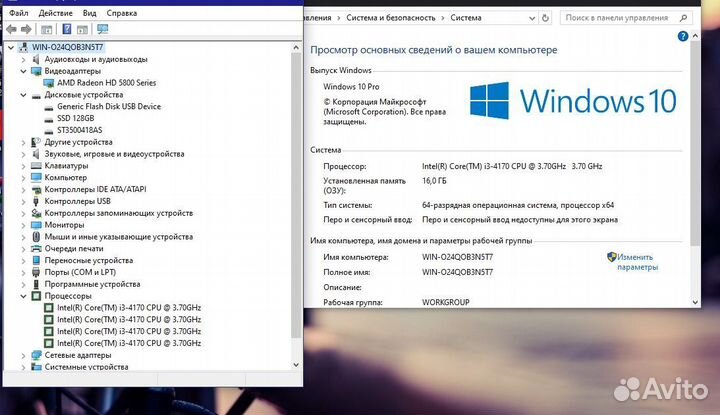Click the Переносные устройства icon
Image resolution: width=720 pixels, height=415 pixels.
click(36, 260)
